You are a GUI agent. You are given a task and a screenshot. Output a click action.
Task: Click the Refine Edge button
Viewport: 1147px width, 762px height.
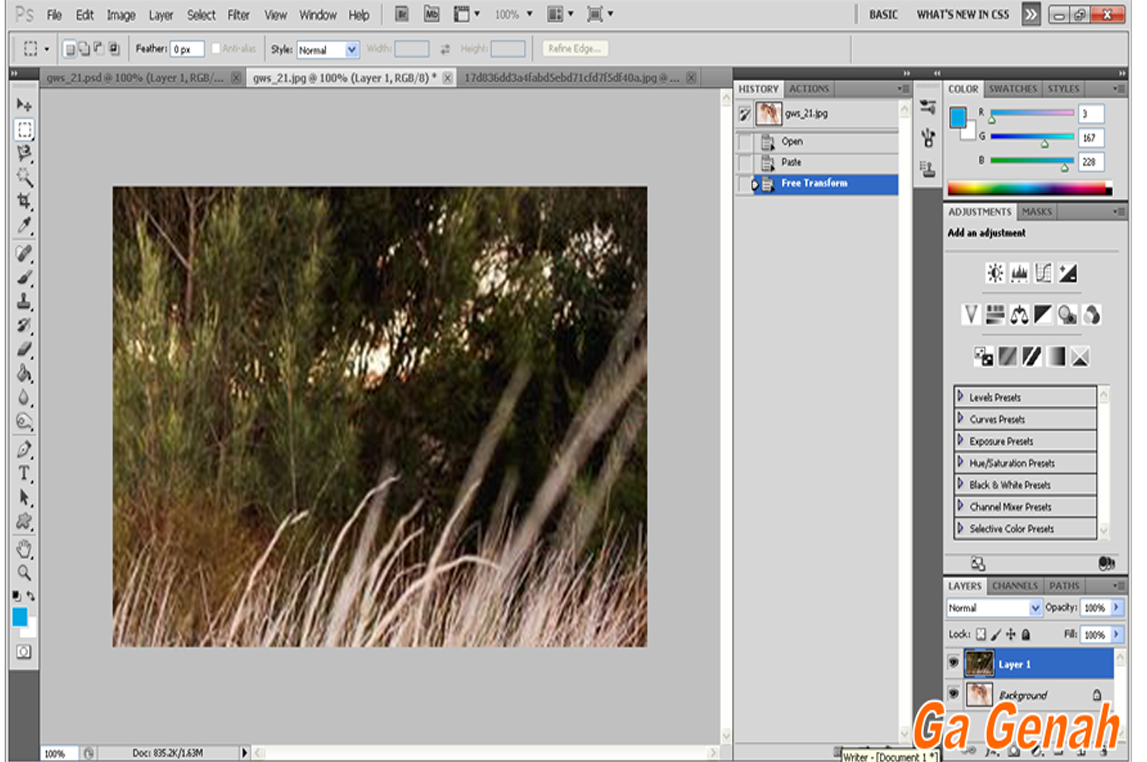coord(576,48)
